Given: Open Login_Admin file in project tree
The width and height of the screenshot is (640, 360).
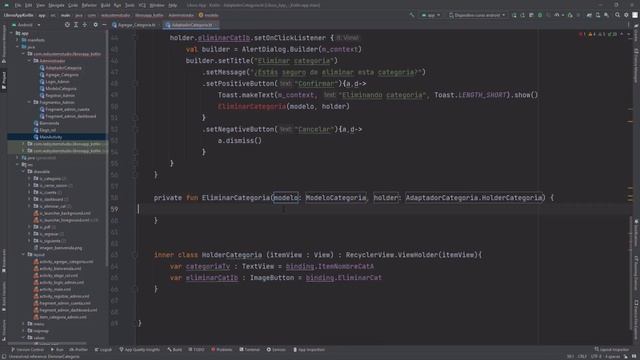Looking at the screenshot, I should coord(54,82).
